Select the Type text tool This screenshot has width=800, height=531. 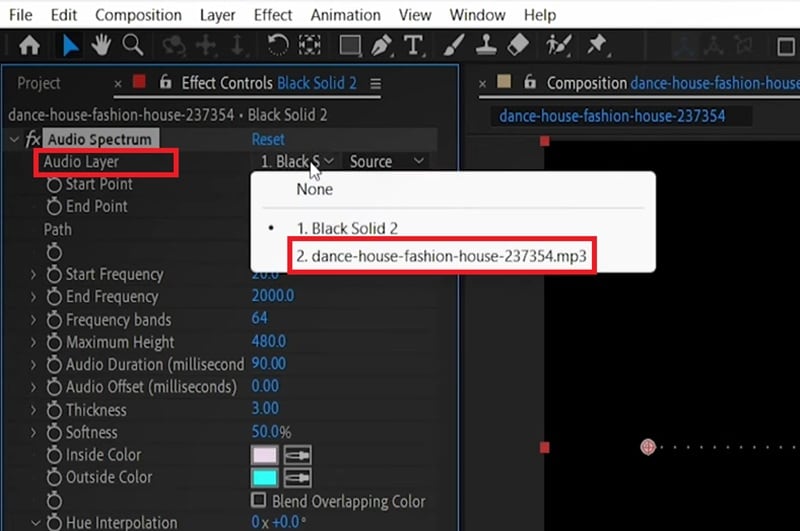tap(413, 46)
